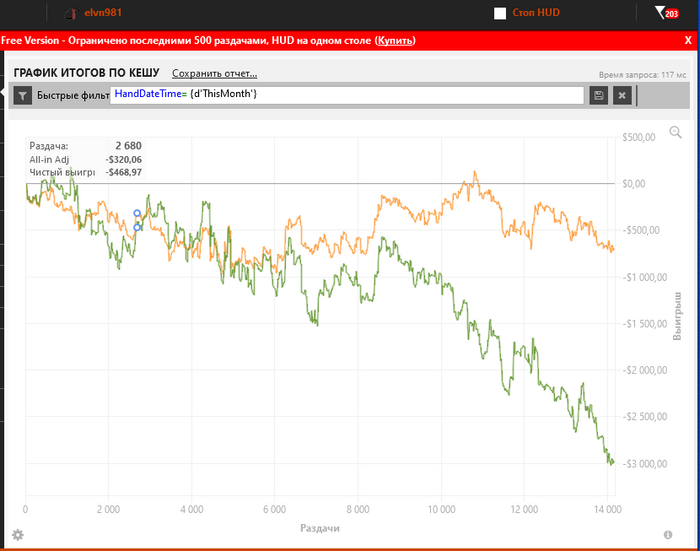Open the quick filters funnel icon

(x=22, y=96)
